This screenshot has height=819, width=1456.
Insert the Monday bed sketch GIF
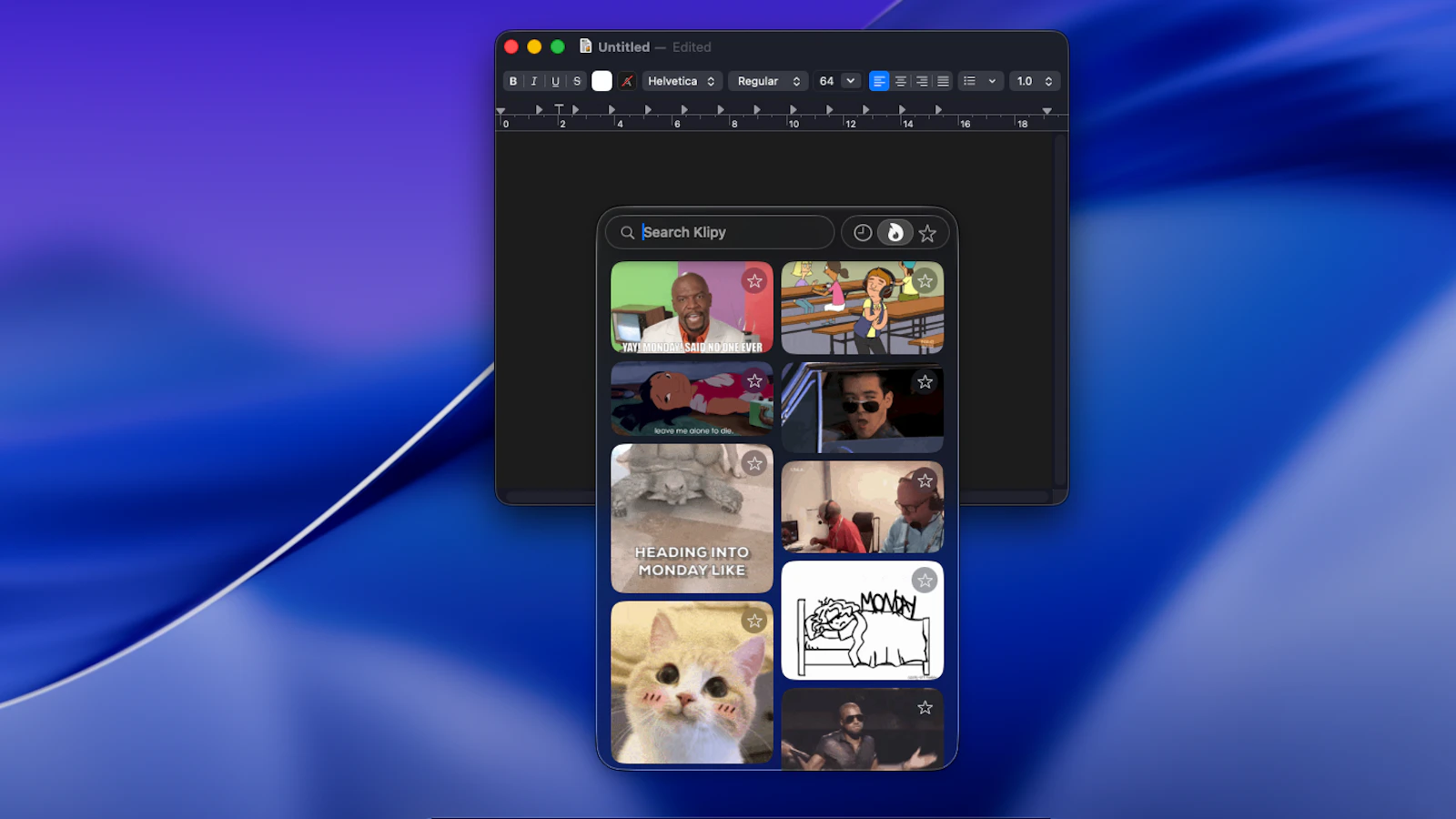click(x=862, y=621)
